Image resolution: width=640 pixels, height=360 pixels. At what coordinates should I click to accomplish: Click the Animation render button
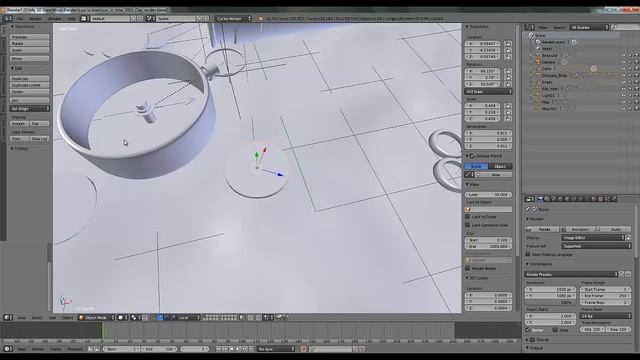[578, 229]
